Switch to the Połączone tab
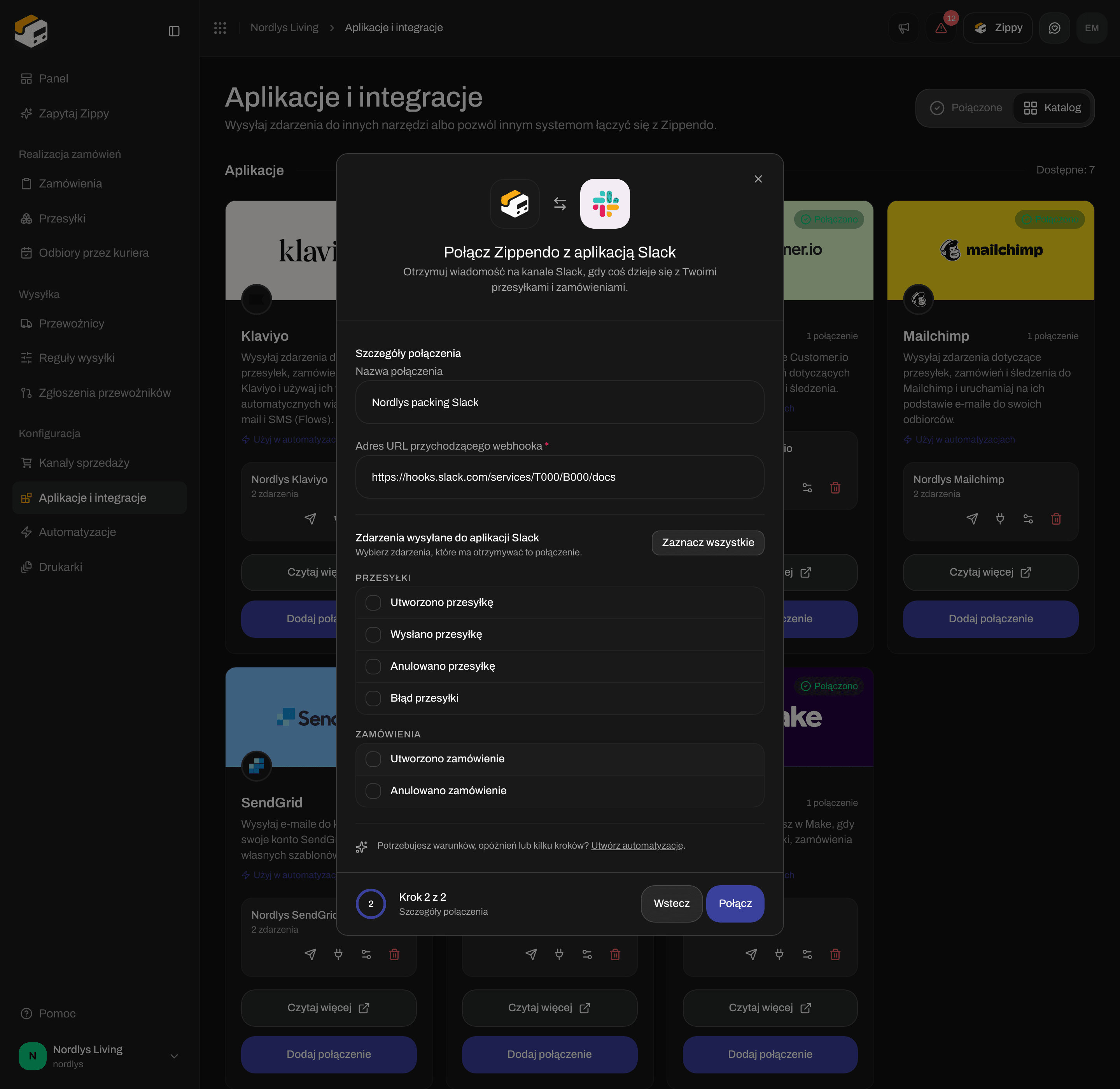This screenshot has height=1089, width=1120. 966,108
